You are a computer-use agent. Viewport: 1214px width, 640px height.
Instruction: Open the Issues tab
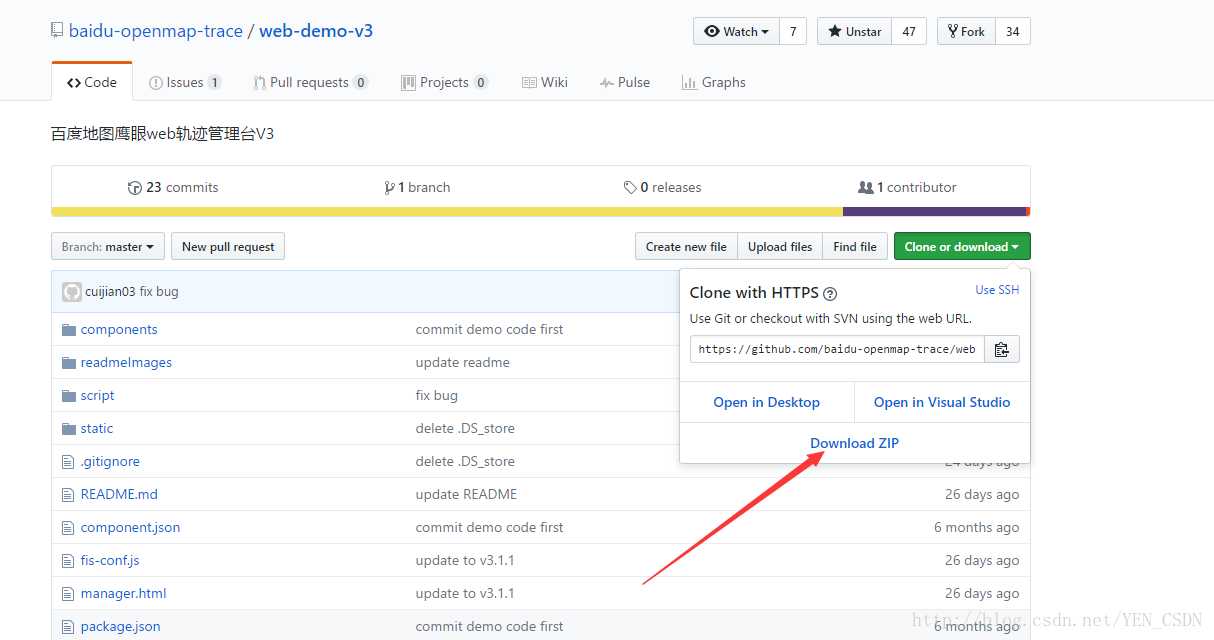pos(185,82)
